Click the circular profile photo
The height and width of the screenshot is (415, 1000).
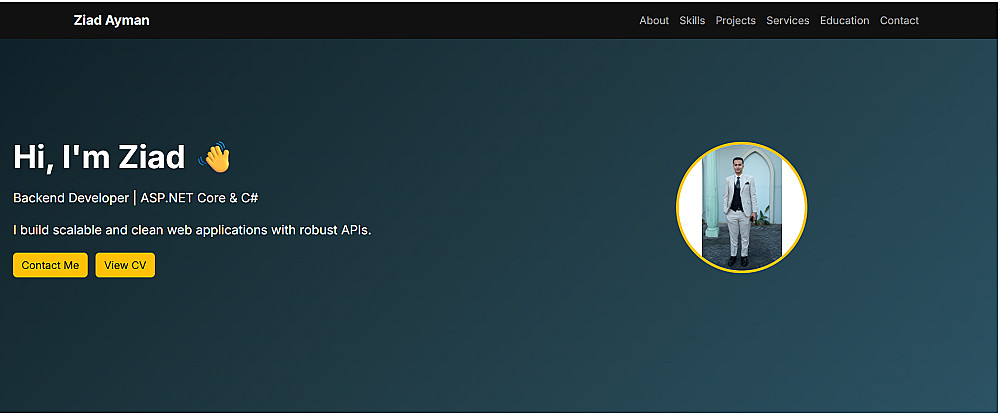(742, 207)
